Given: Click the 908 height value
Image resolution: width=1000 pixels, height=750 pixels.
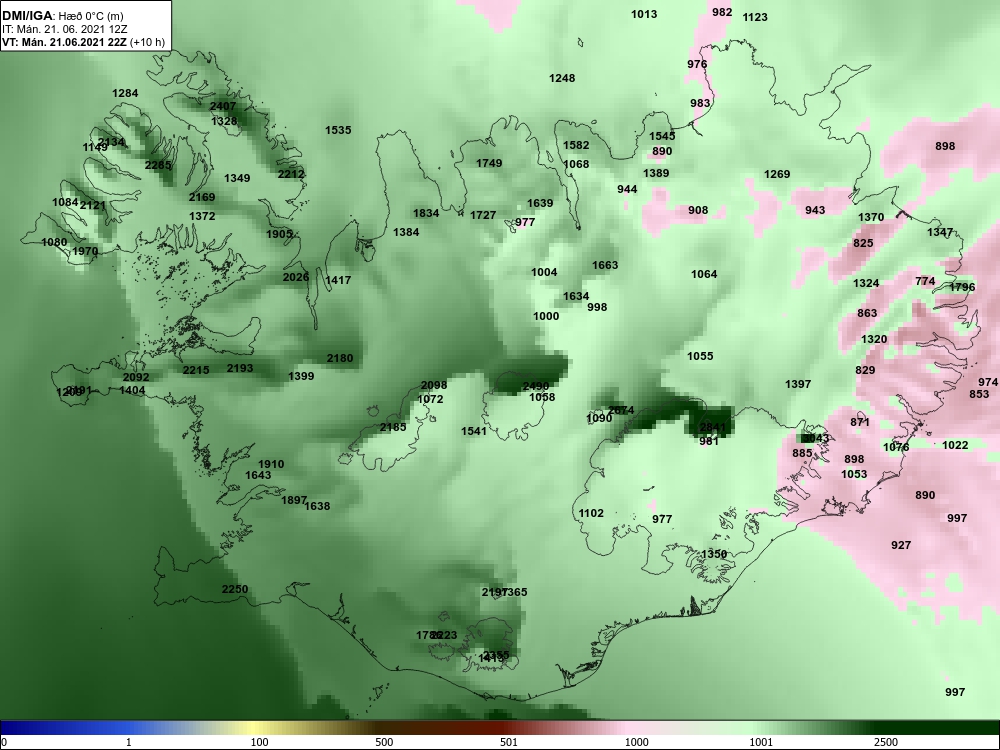Looking at the screenshot, I should tap(698, 210).
